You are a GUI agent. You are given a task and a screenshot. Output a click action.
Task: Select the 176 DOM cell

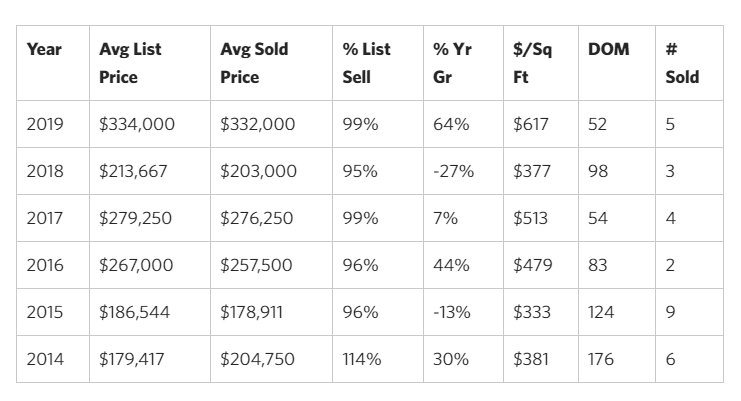(x=601, y=359)
